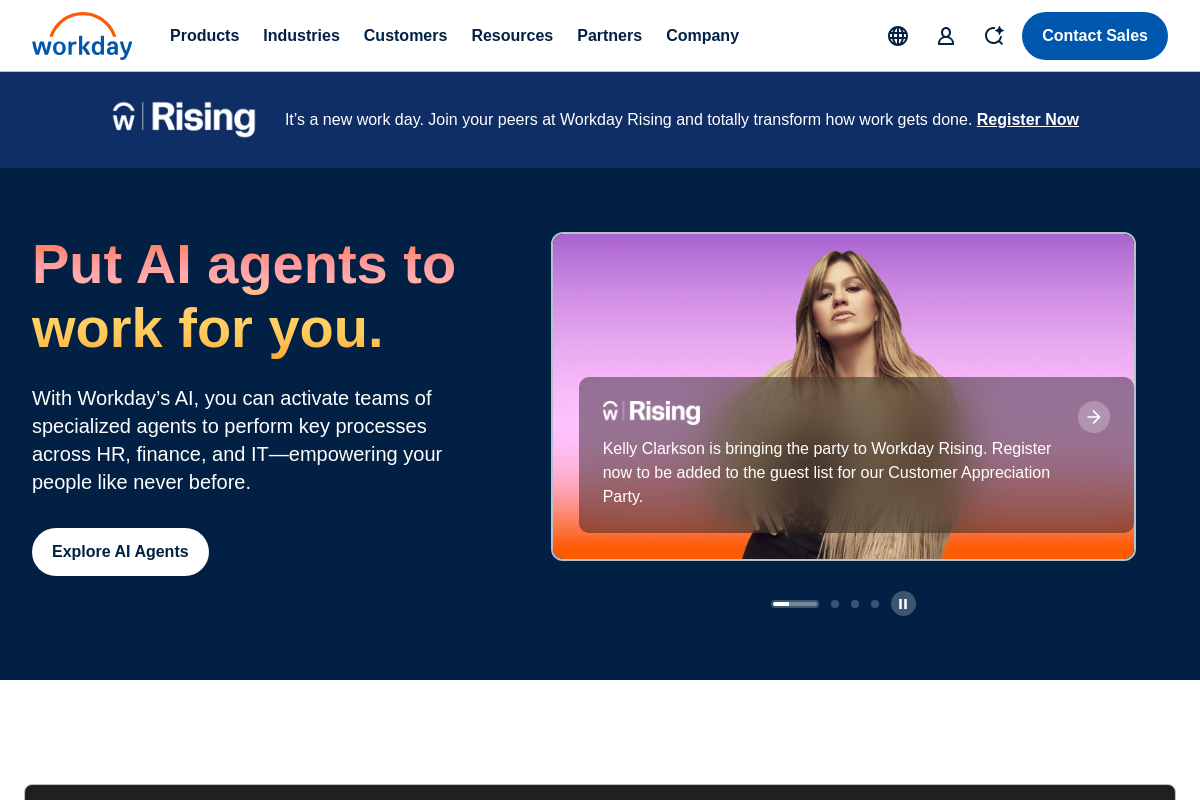Open the Products menu

[204, 36]
